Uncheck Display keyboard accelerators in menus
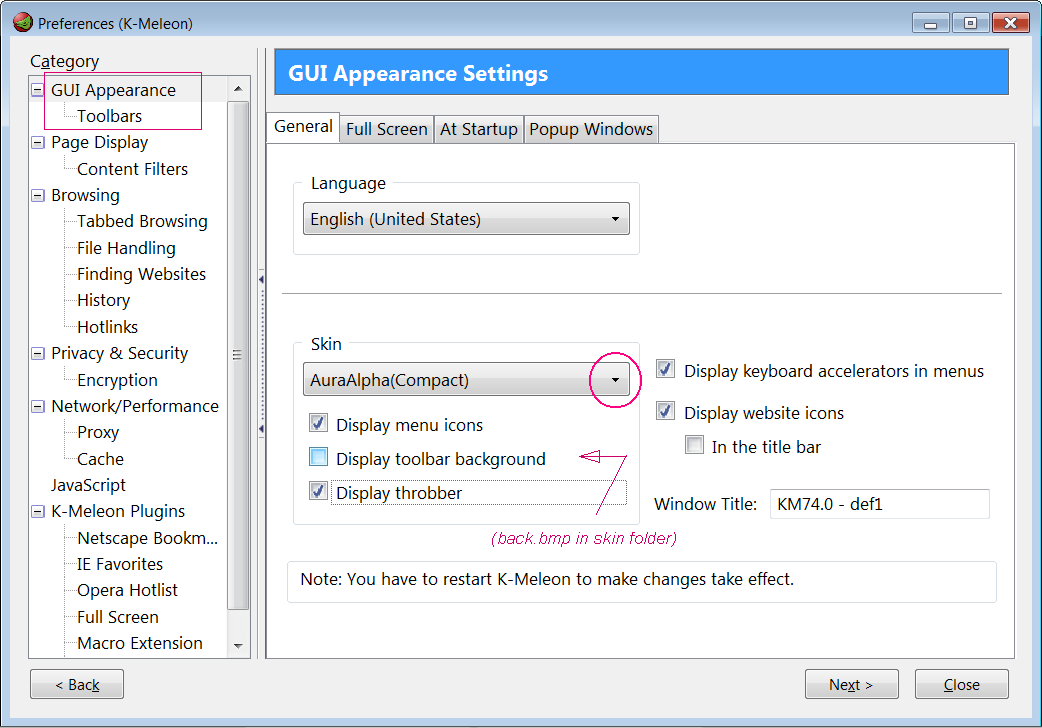This screenshot has height=728, width=1042. [666, 370]
